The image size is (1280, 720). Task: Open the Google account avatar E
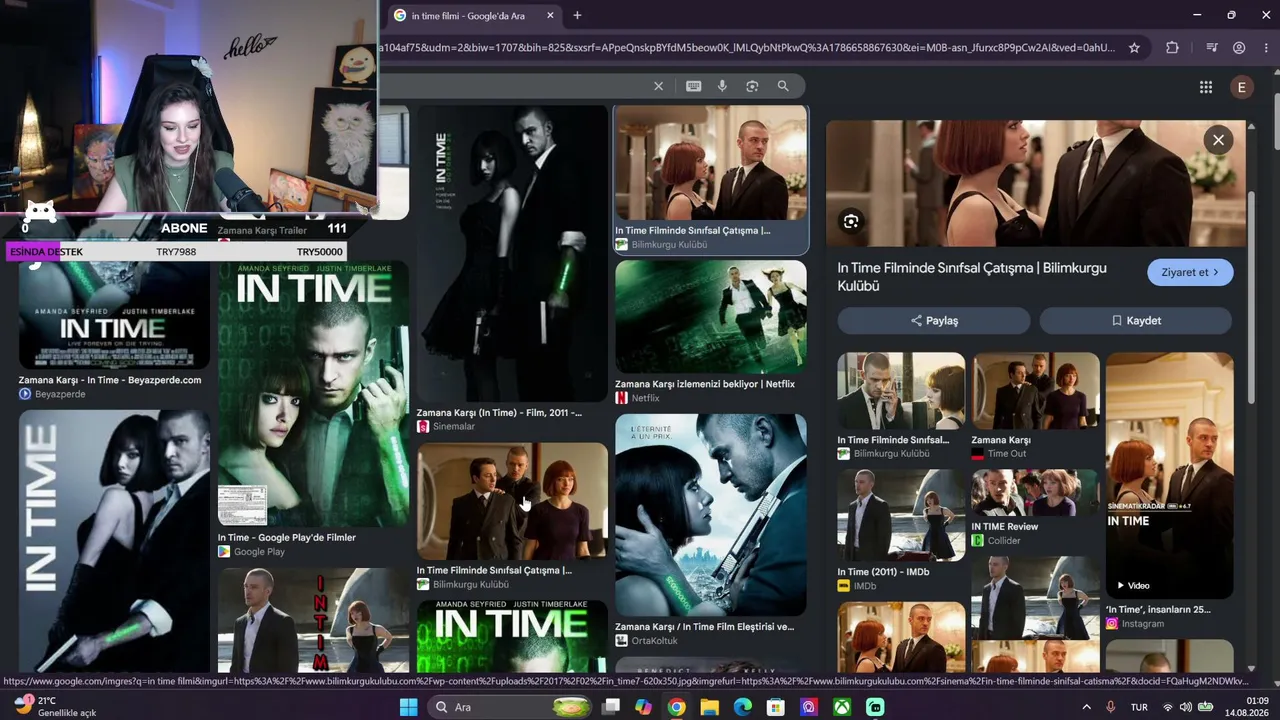pos(1241,87)
